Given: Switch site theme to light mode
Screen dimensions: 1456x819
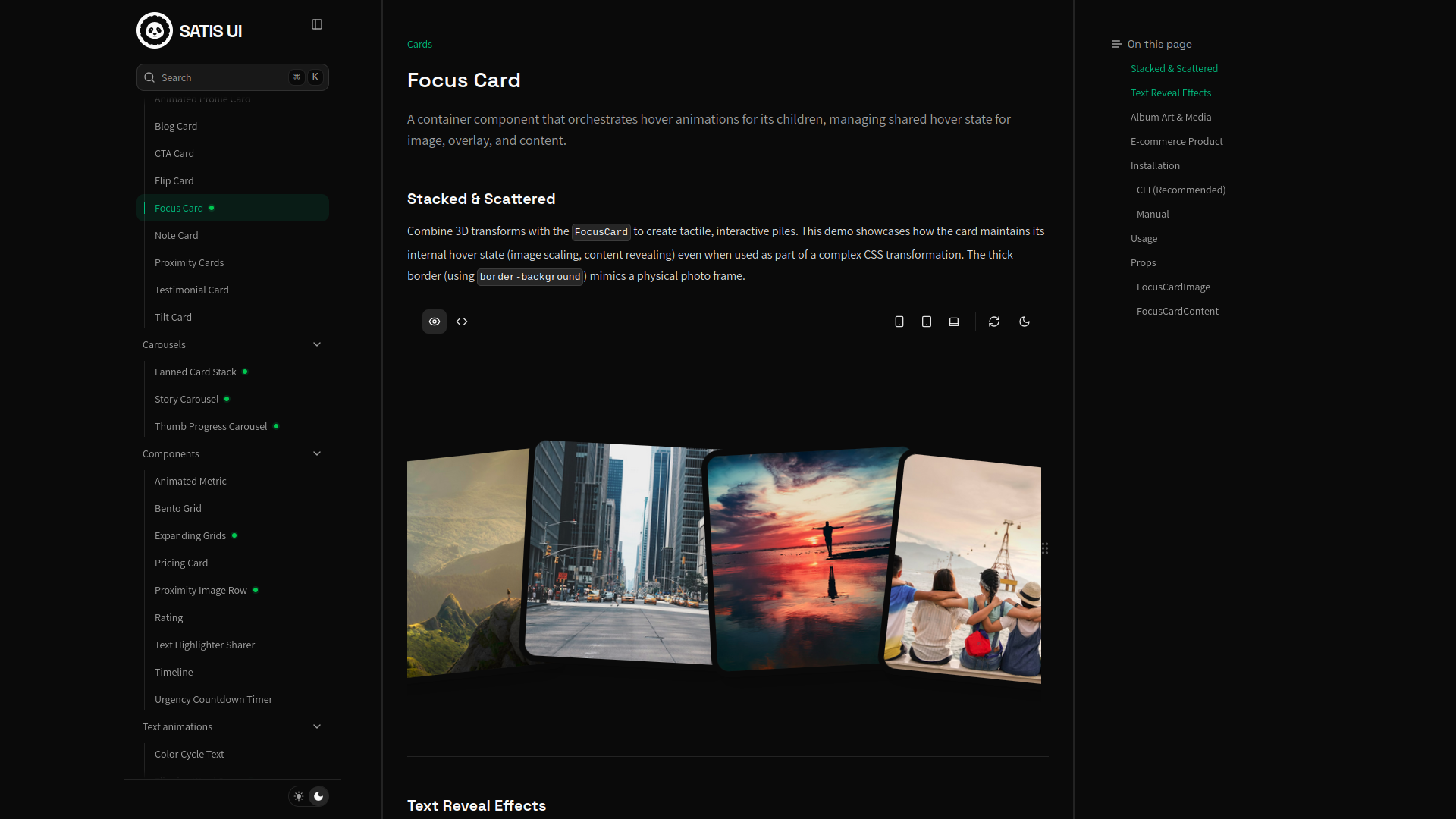Looking at the screenshot, I should 298,796.
